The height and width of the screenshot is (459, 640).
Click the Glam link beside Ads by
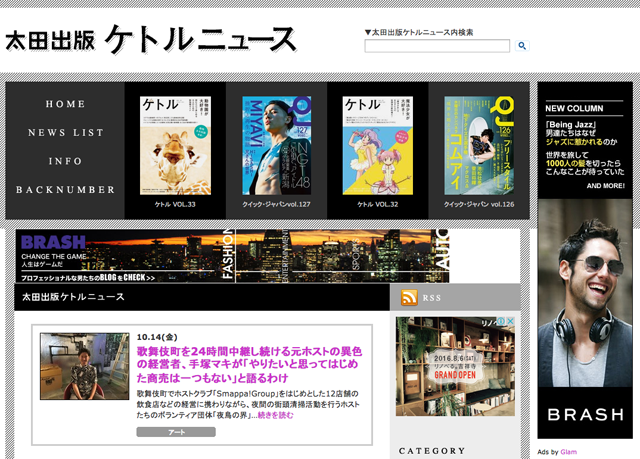coord(569,452)
